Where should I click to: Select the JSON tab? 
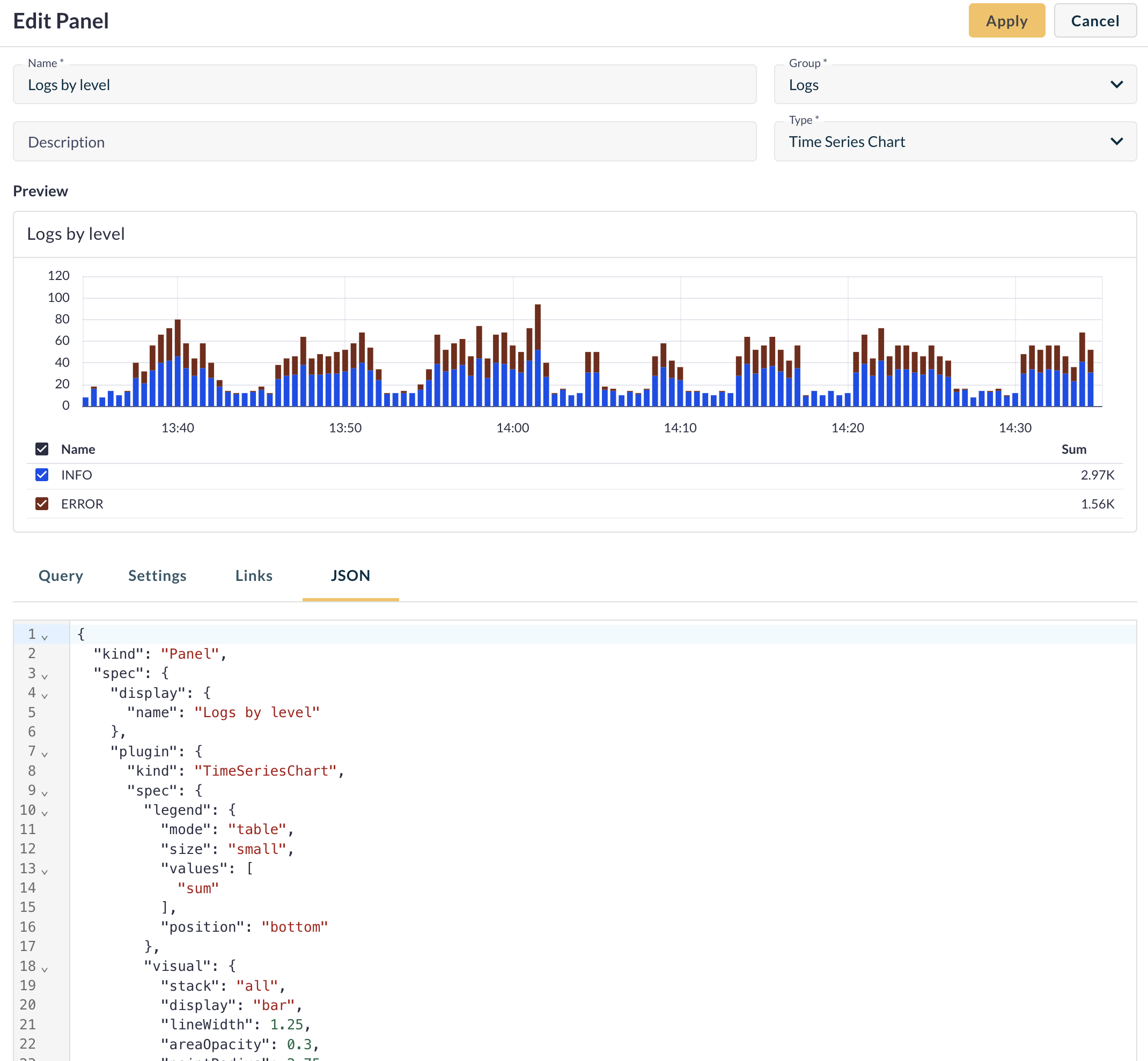[350, 575]
